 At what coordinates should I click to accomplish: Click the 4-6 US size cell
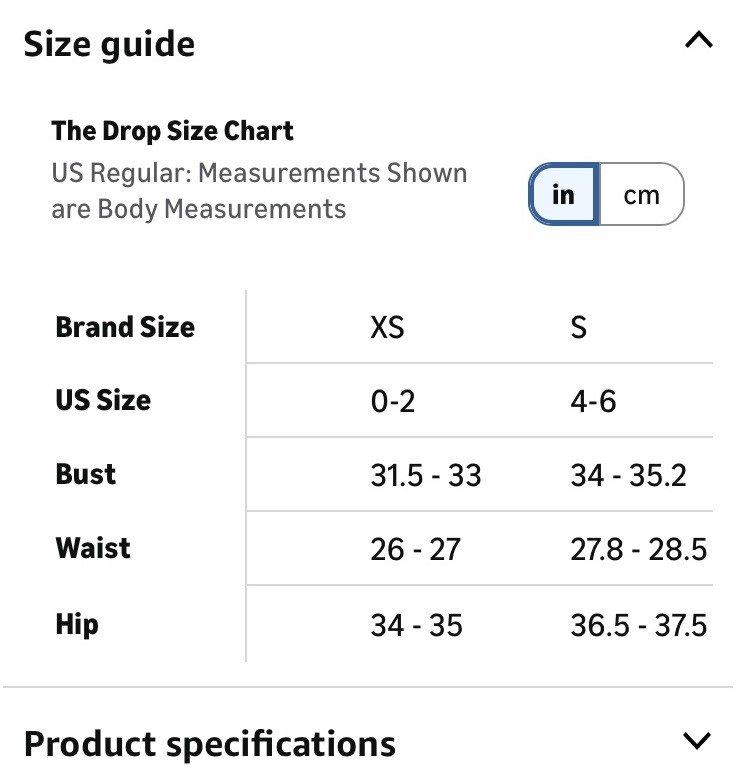tap(593, 401)
